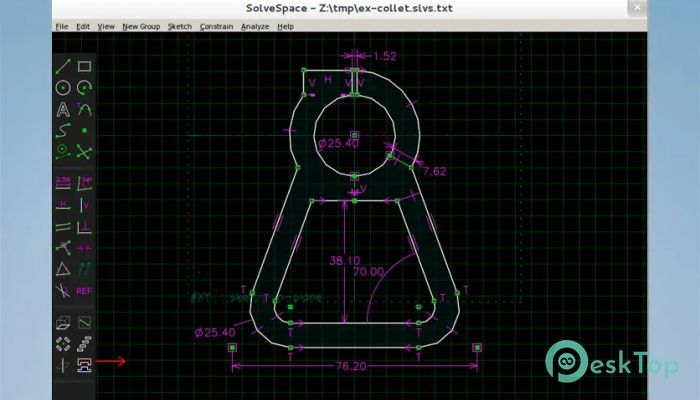Select the Ø25.40 dimension inside the circle

coord(338,143)
